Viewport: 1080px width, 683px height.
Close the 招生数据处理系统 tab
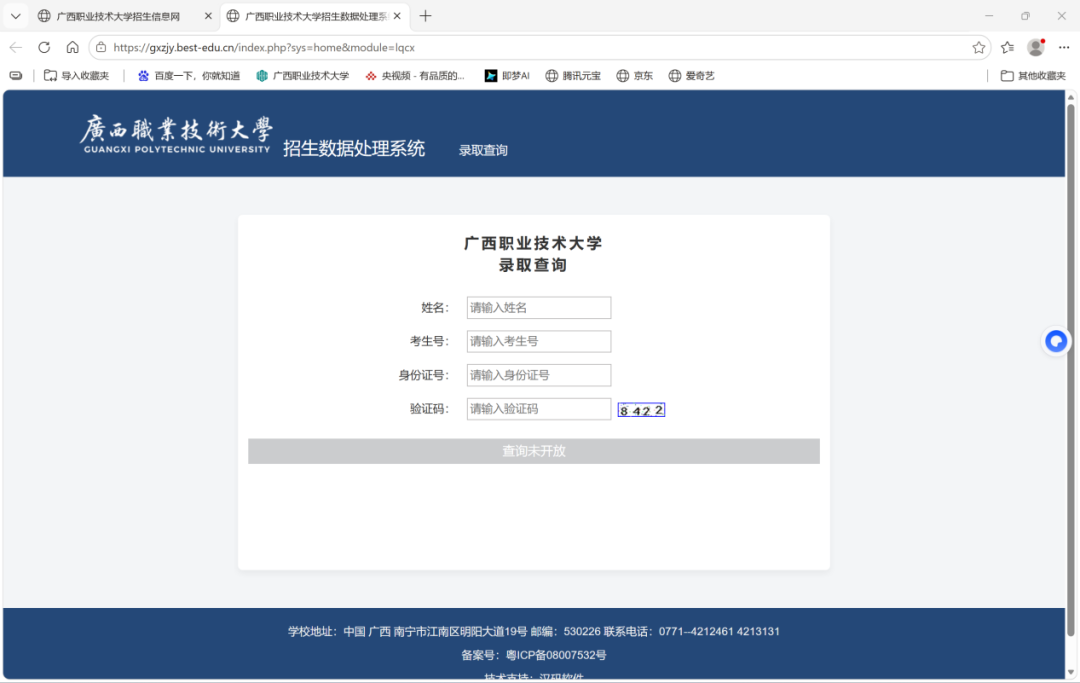pos(397,16)
